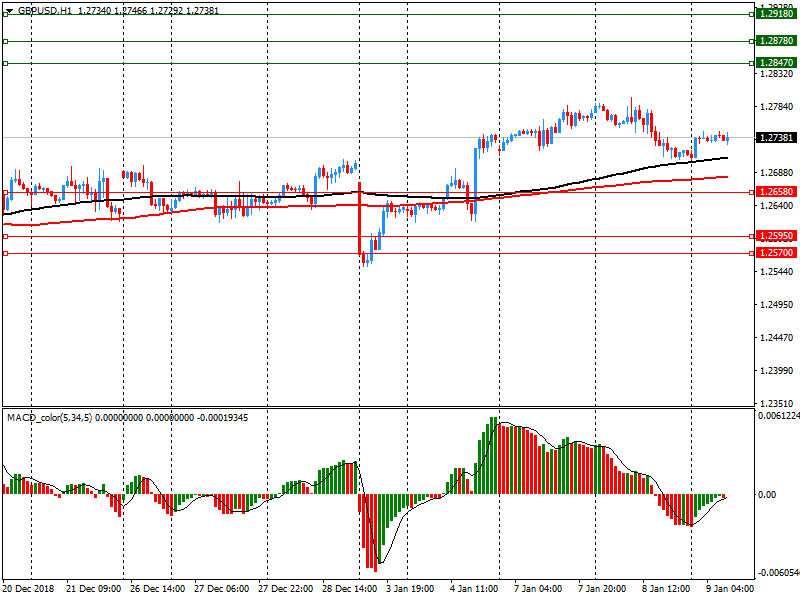Grab left-end handle of the 1.25700 line

5,254
